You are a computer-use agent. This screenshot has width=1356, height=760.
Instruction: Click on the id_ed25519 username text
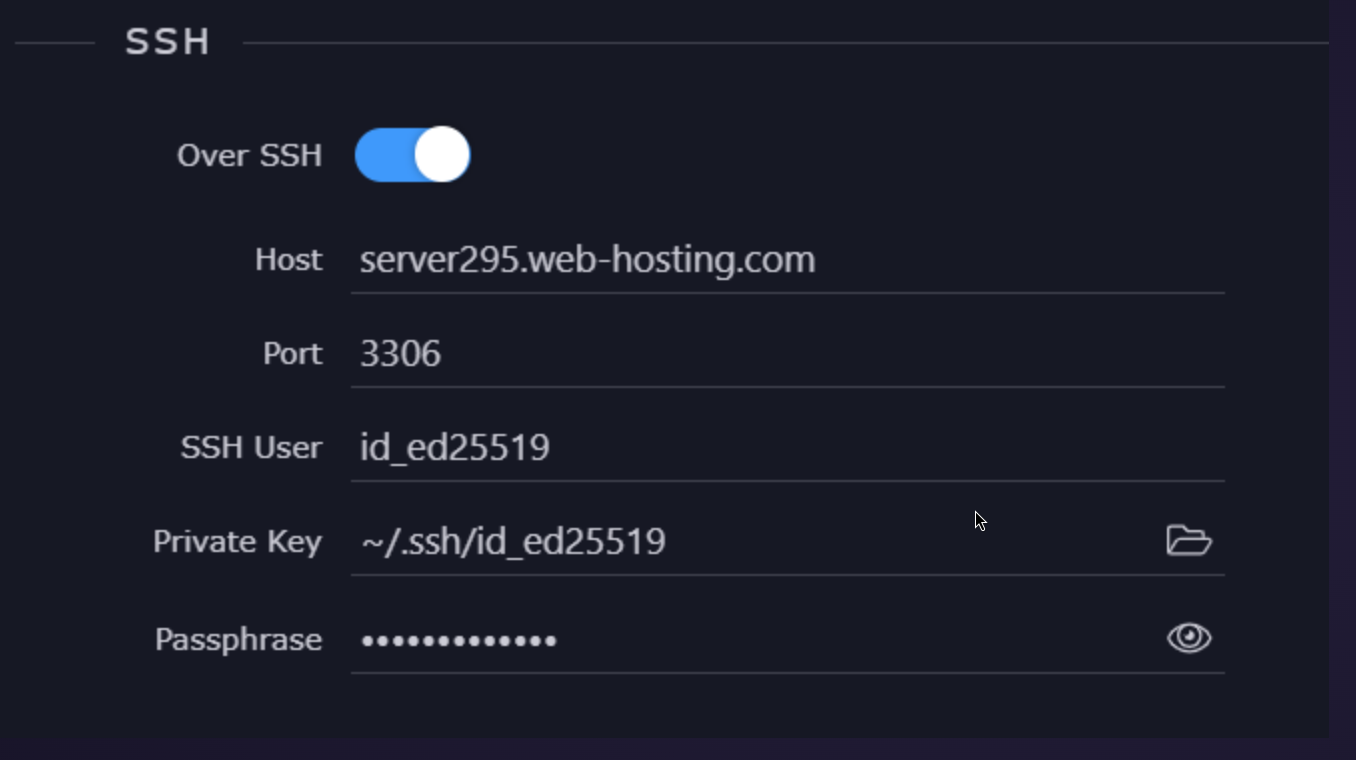click(455, 447)
